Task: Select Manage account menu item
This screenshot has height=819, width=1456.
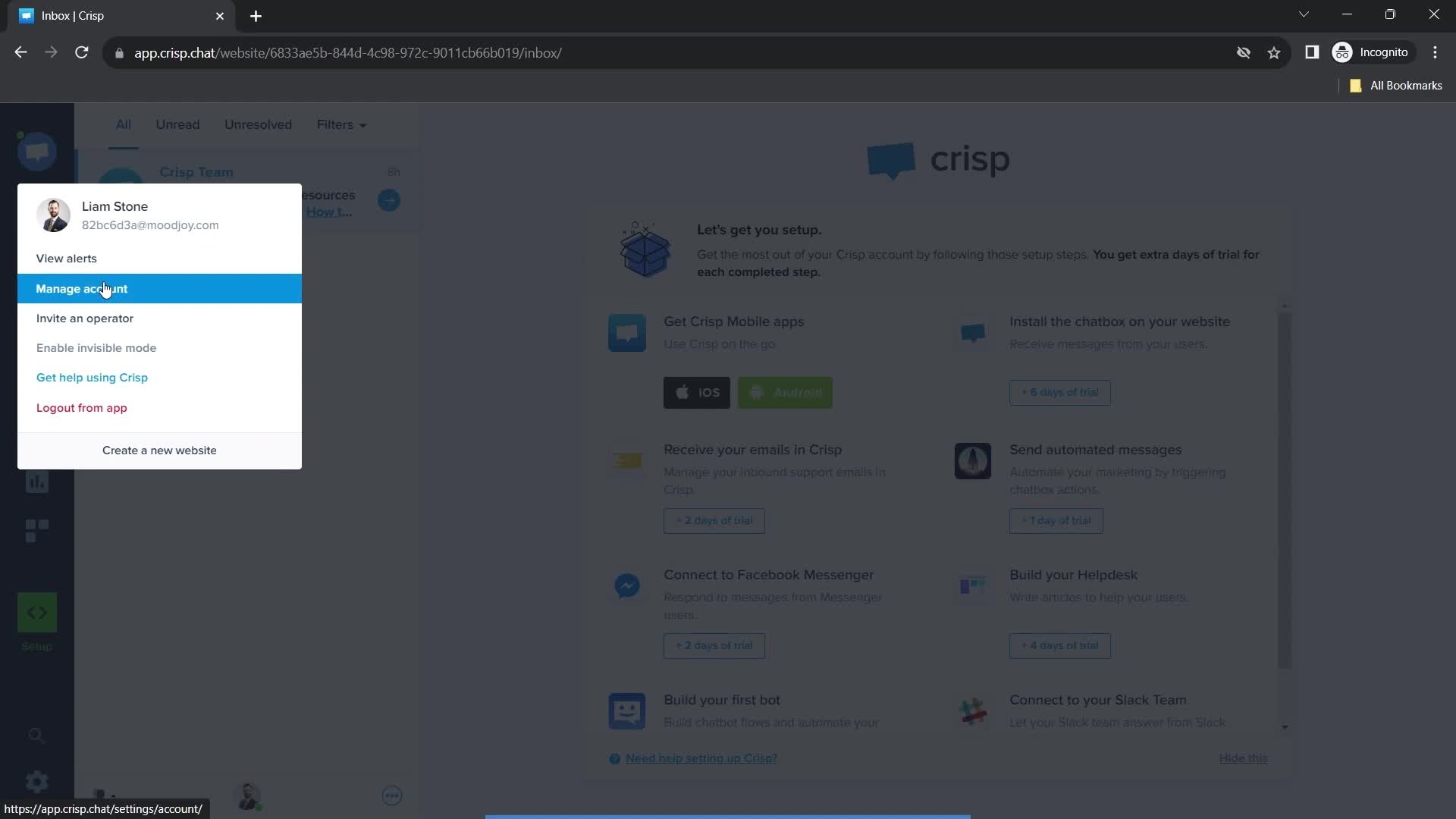Action: click(159, 289)
